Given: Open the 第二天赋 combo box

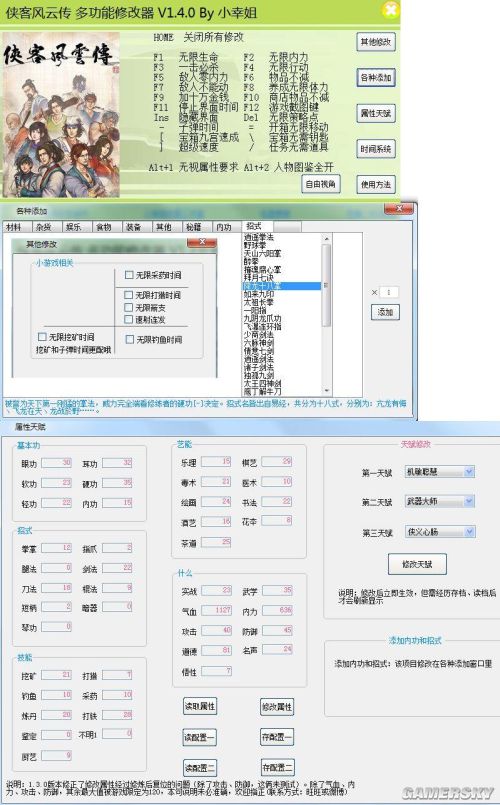Looking at the screenshot, I should pyautogui.click(x=469, y=501).
